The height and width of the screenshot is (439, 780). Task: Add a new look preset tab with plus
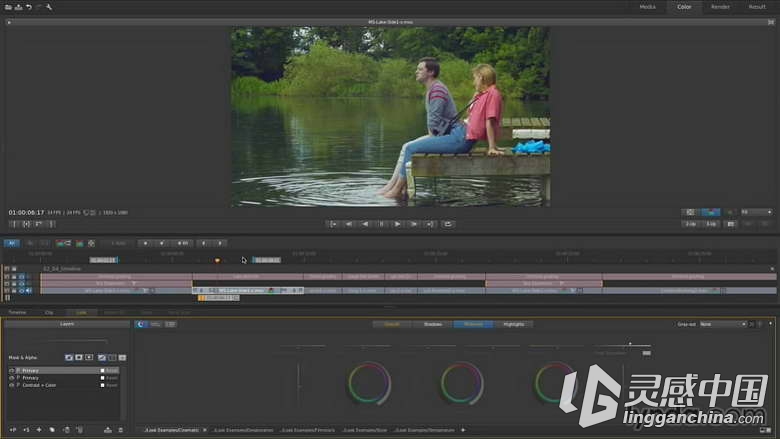coord(463,430)
